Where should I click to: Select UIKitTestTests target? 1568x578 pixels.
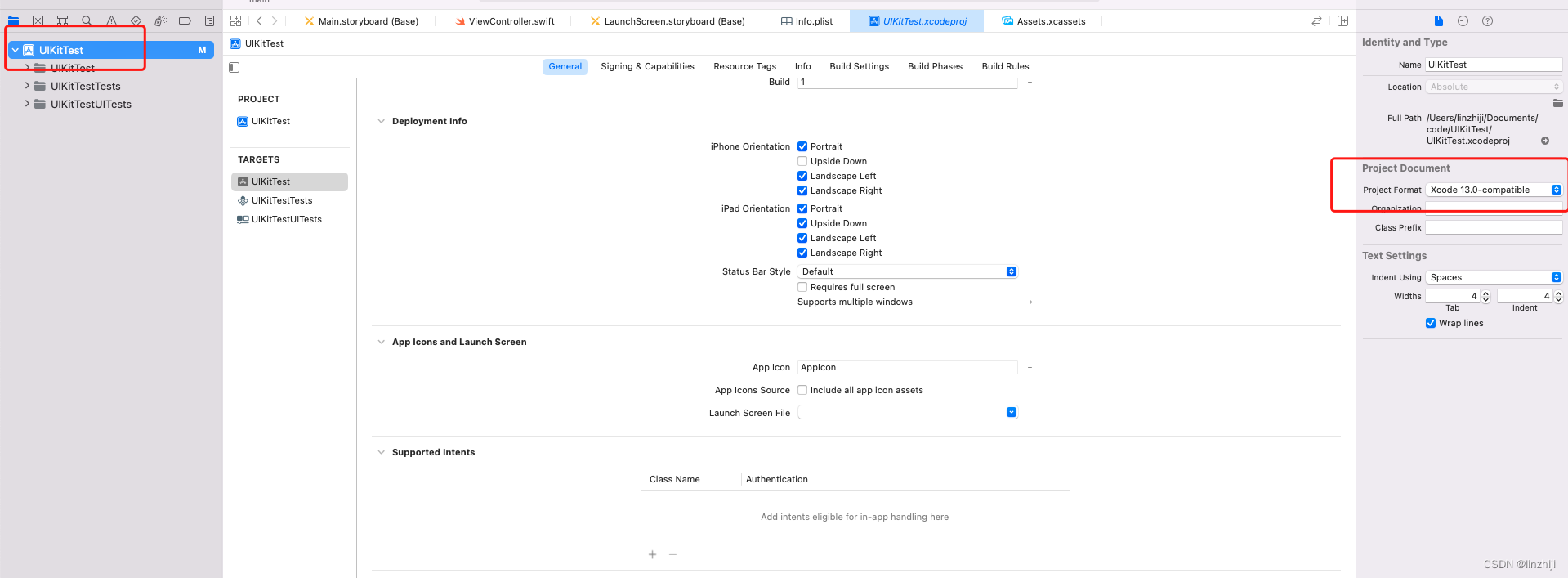[x=282, y=200]
